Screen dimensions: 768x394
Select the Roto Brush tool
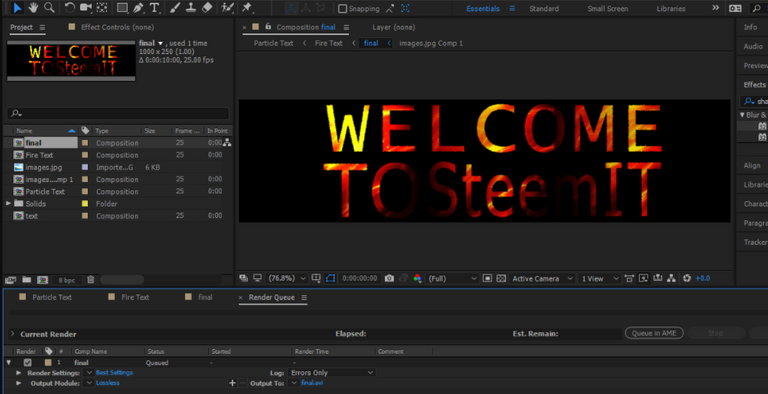(x=227, y=7)
